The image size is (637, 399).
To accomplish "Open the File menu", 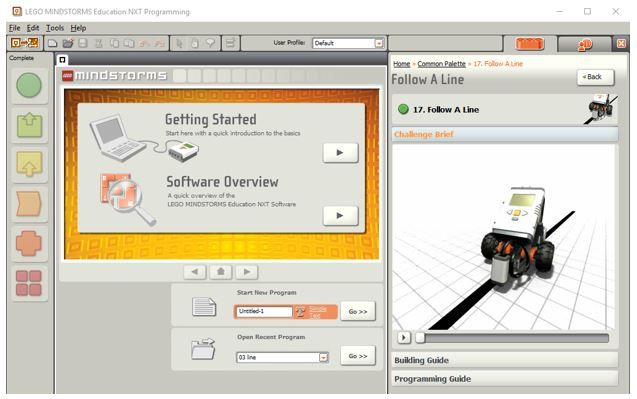I will pyautogui.click(x=15, y=28).
